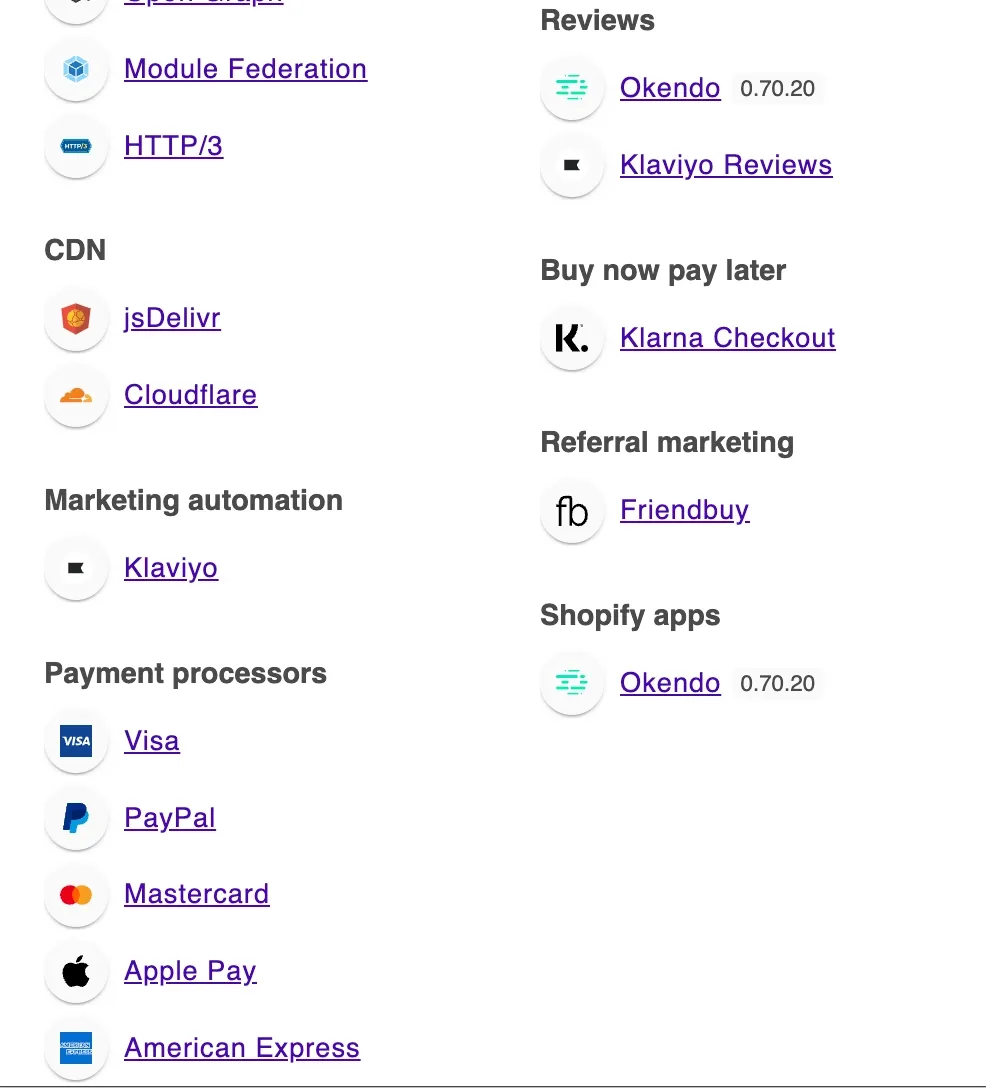Open Okendo link under Shopify apps
Screen dimensions: 986x1088
[x=670, y=683]
